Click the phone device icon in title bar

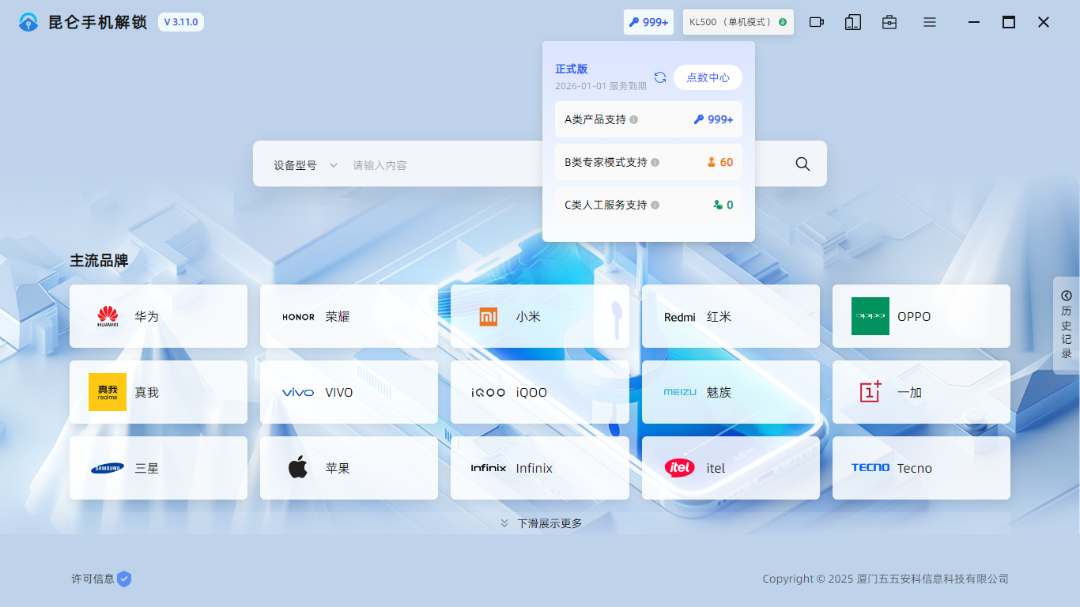pos(853,22)
